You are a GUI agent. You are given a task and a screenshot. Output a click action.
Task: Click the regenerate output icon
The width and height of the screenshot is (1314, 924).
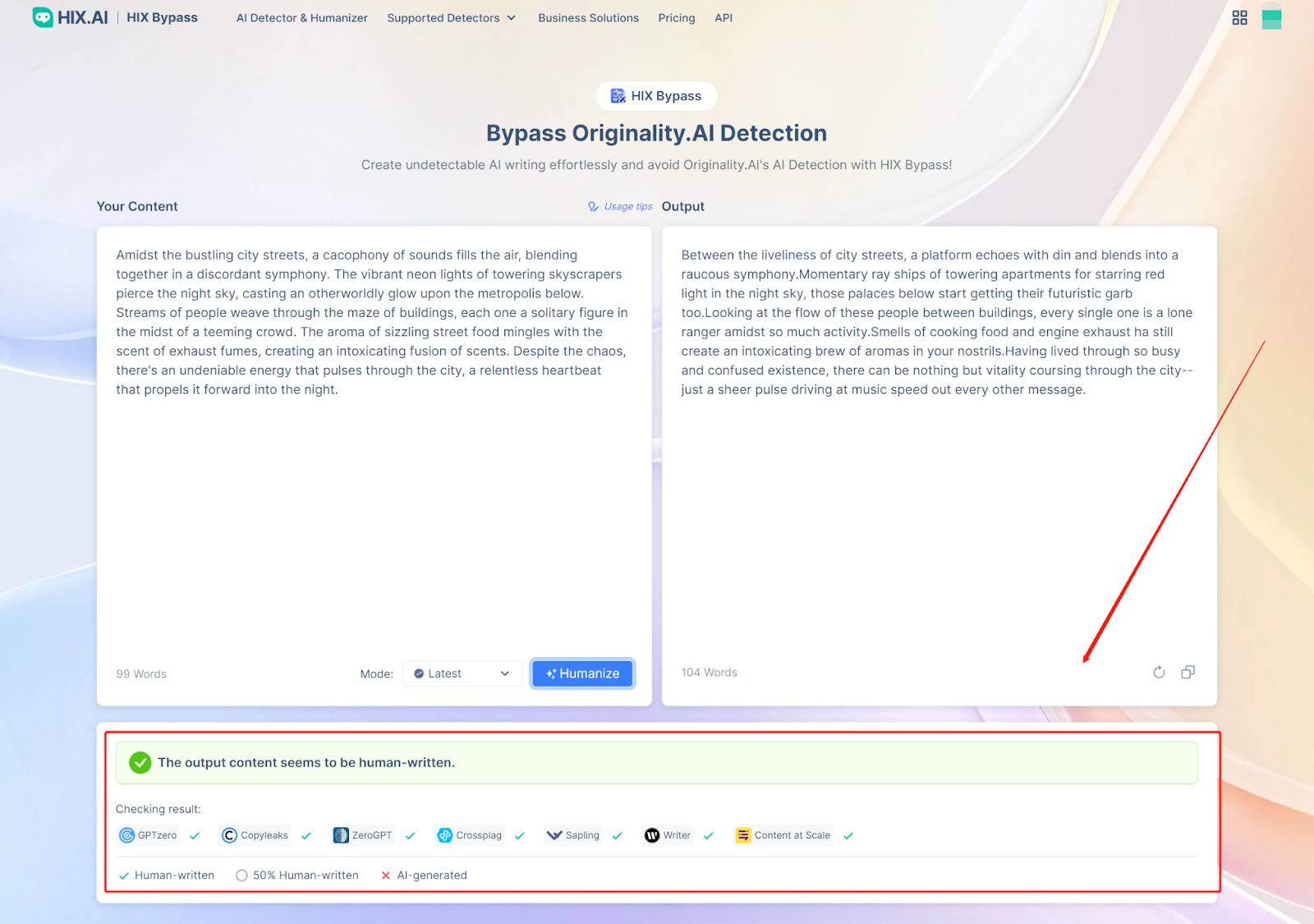1159,673
